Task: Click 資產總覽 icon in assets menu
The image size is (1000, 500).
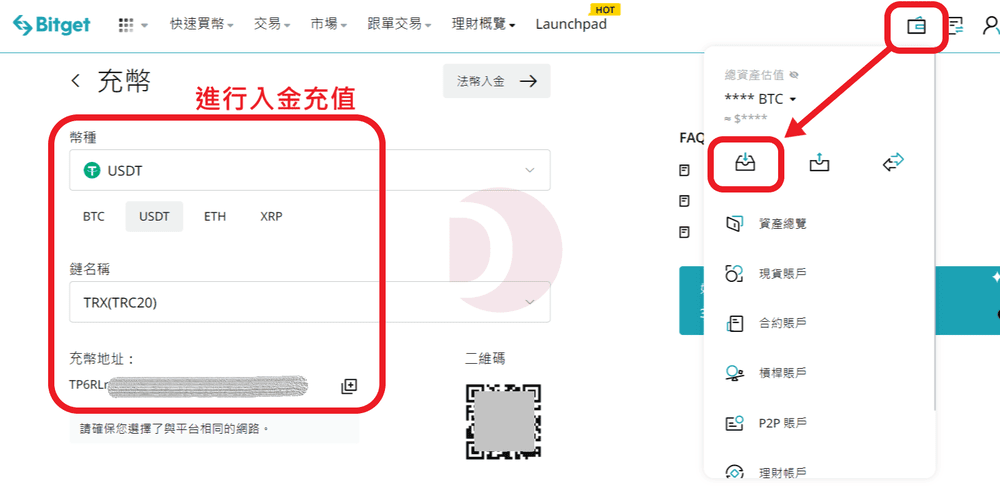Action: tap(733, 224)
